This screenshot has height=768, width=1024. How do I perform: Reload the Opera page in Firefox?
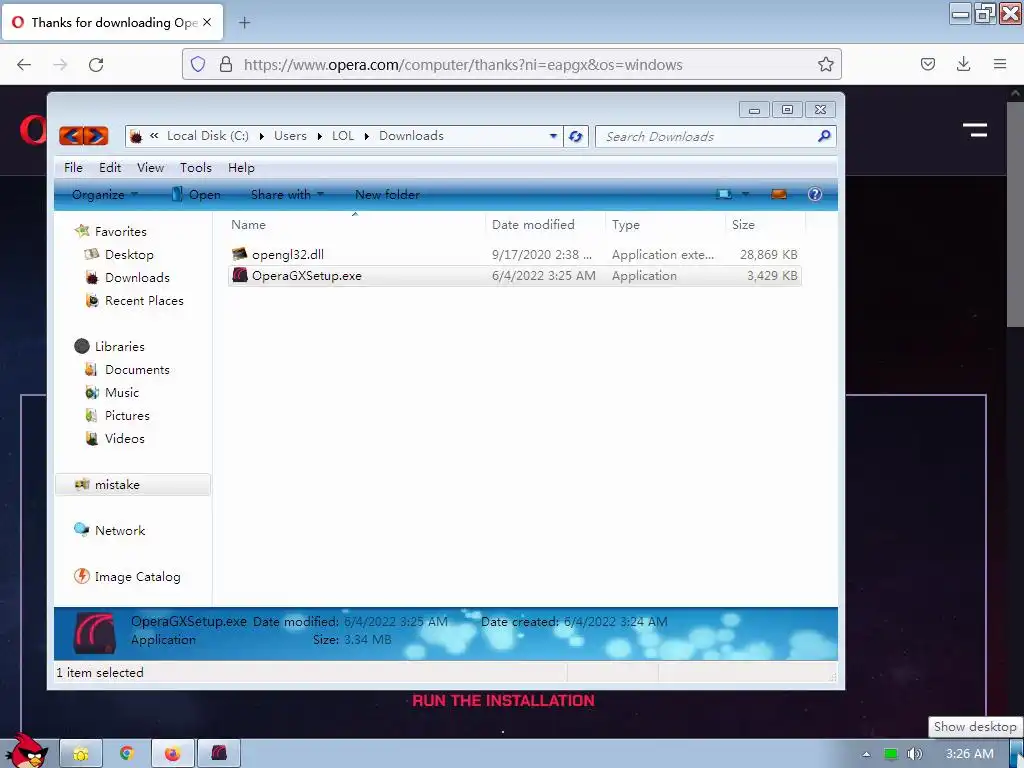[x=96, y=64]
